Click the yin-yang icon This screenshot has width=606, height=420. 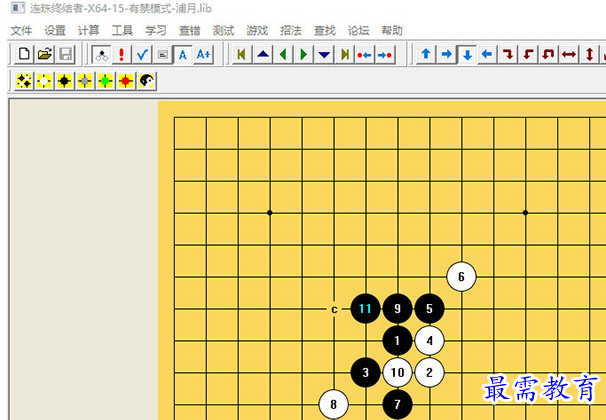(146, 81)
